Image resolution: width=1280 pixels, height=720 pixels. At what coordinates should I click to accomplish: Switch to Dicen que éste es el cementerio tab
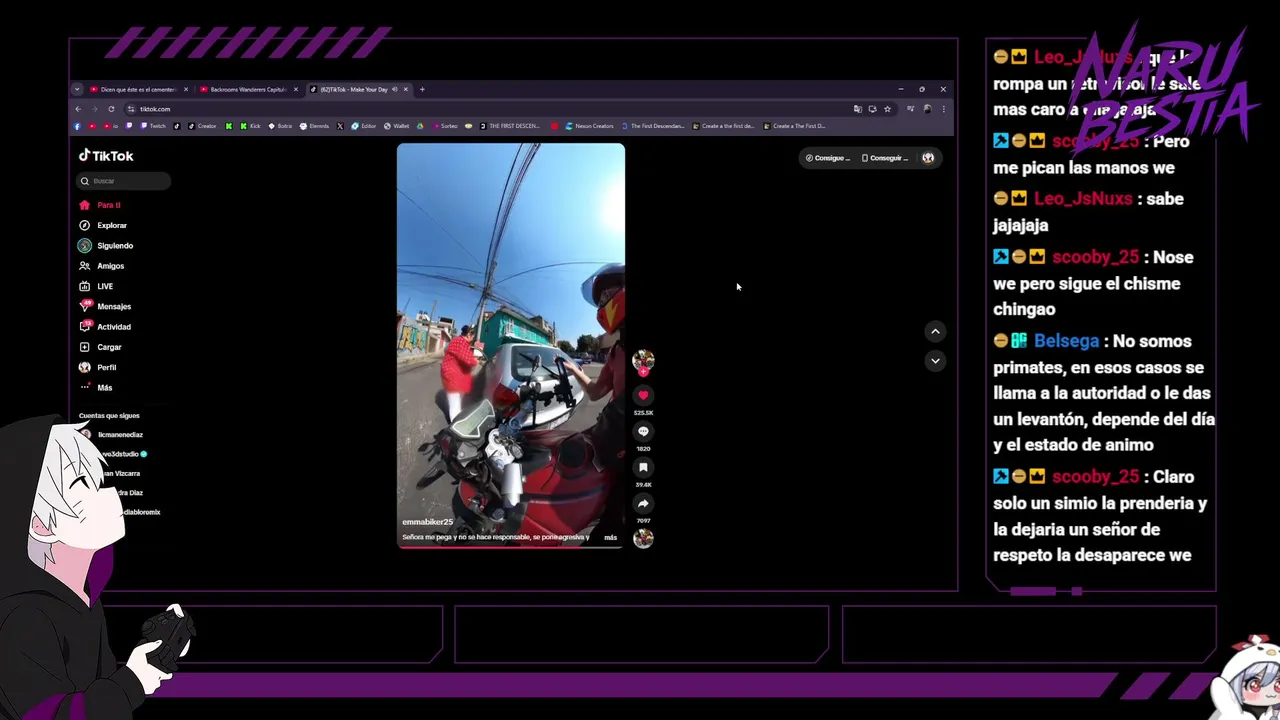click(x=138, y=90)
